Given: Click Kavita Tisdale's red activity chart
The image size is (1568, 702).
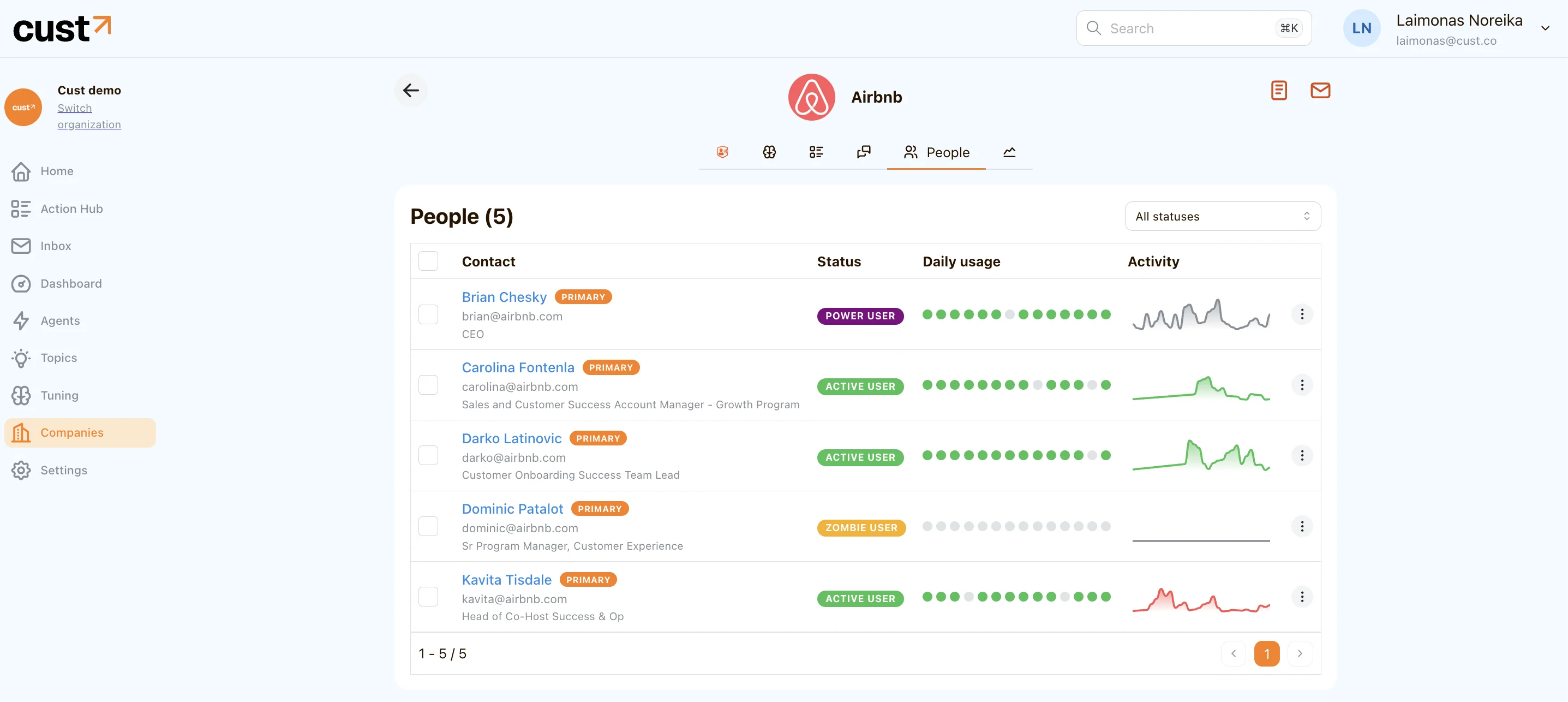Looking at the screenshot, I should pyautogui.click(x=1200, y=599).
